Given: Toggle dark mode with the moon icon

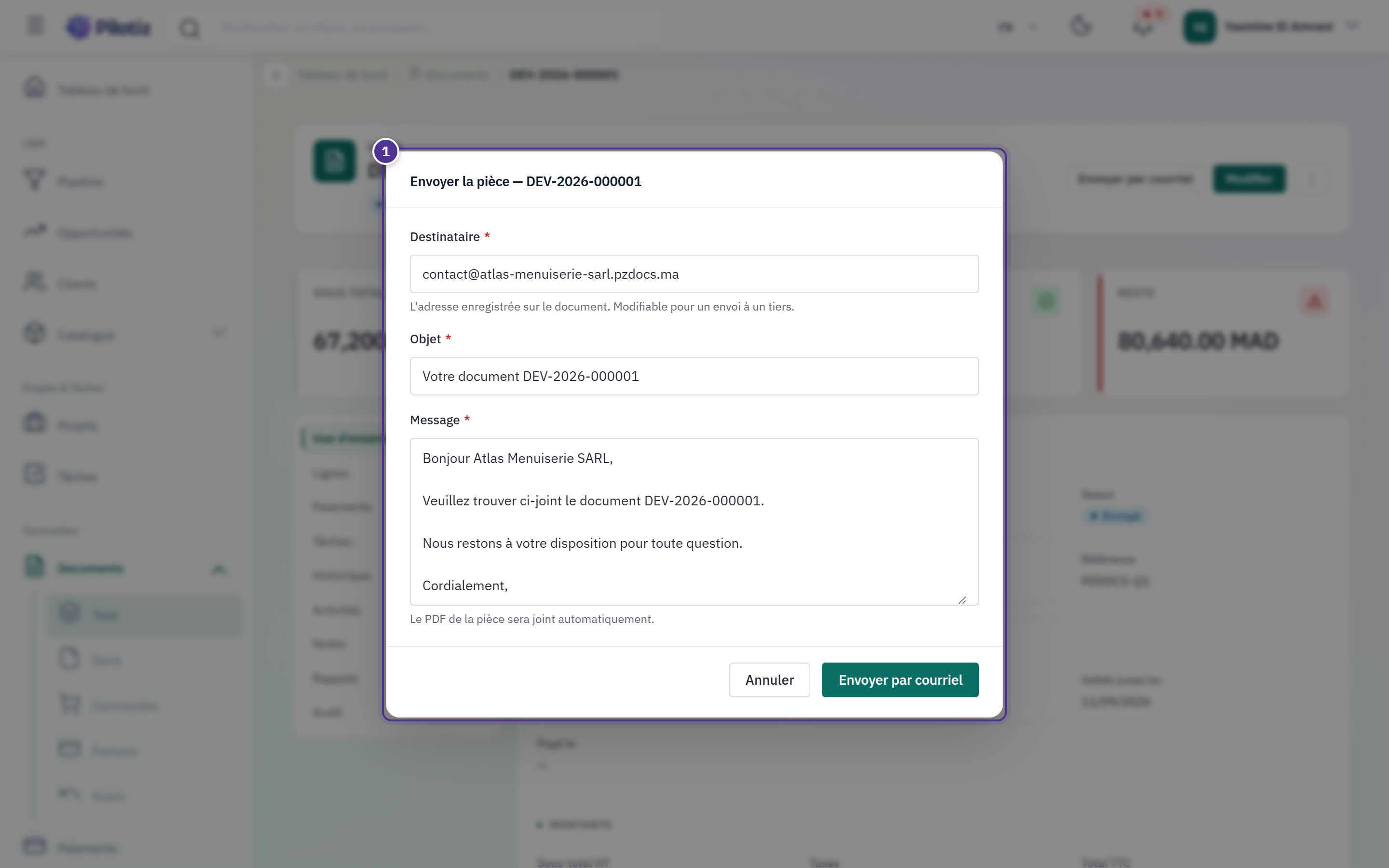Looking at the screenshot, I should click(x=1081, y=27).
